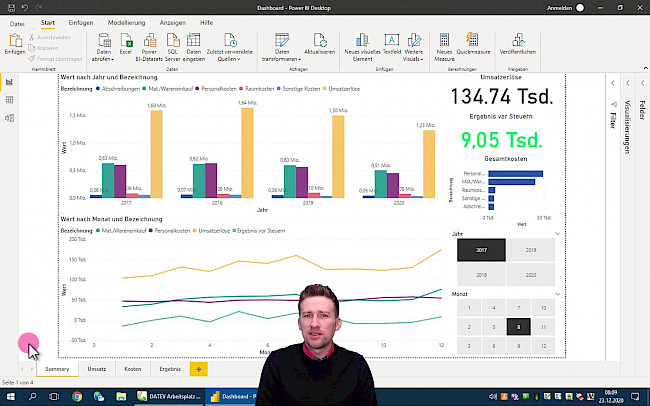Click Umsatzerlöse legend swatch in bar chart

325,89
